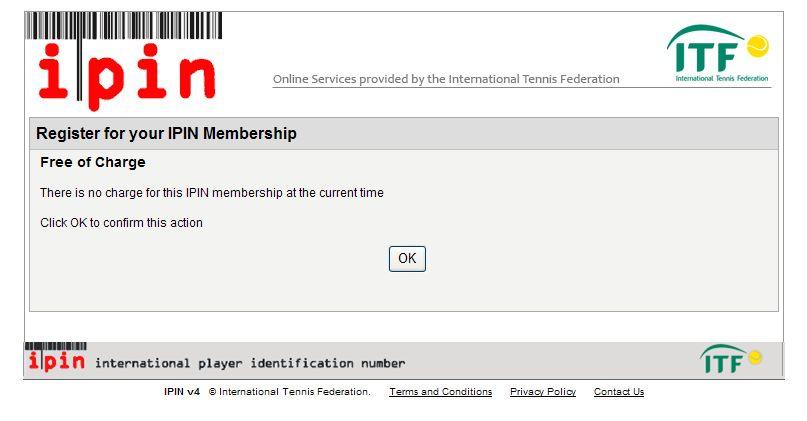
Task: Click the 'Click OK to confirm this action' text
Action: 121,223
